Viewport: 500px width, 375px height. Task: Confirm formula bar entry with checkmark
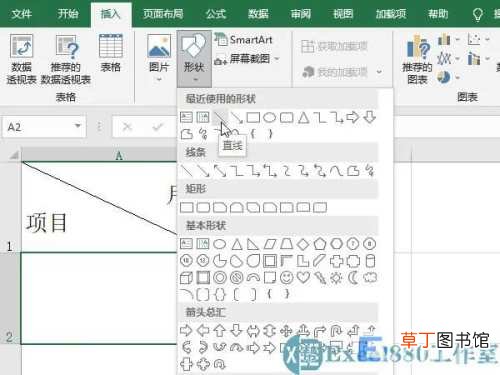click(157, 127)
